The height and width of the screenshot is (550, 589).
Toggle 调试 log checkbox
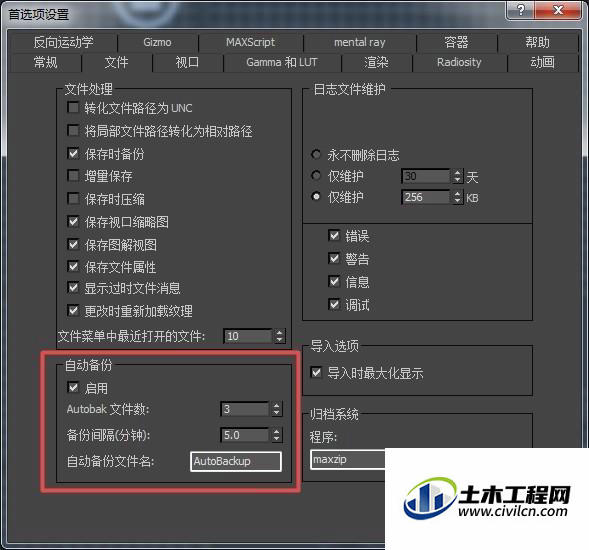coord(334,304)
